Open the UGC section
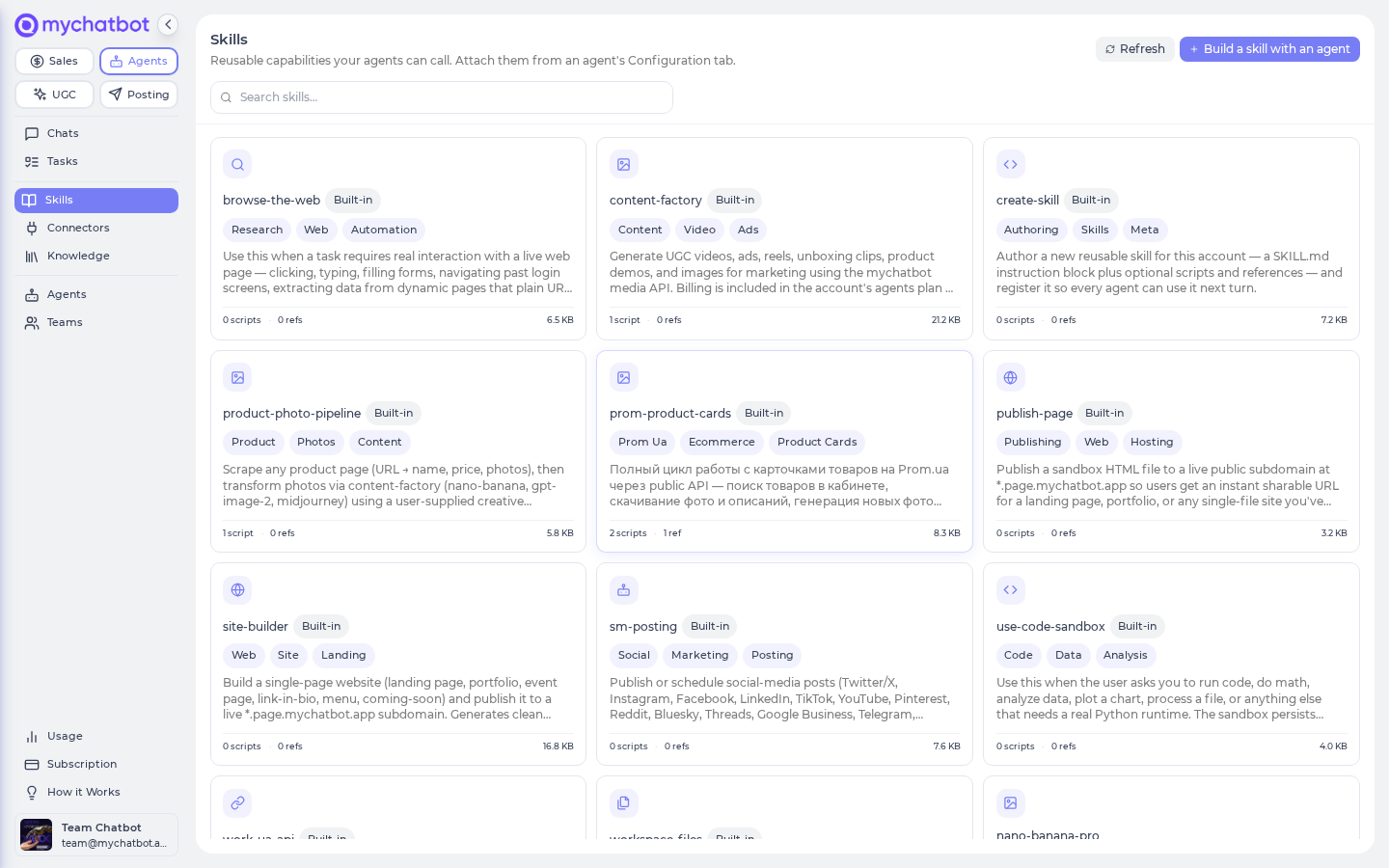This screenshot has height=868, width=1389. pos(54,95)
